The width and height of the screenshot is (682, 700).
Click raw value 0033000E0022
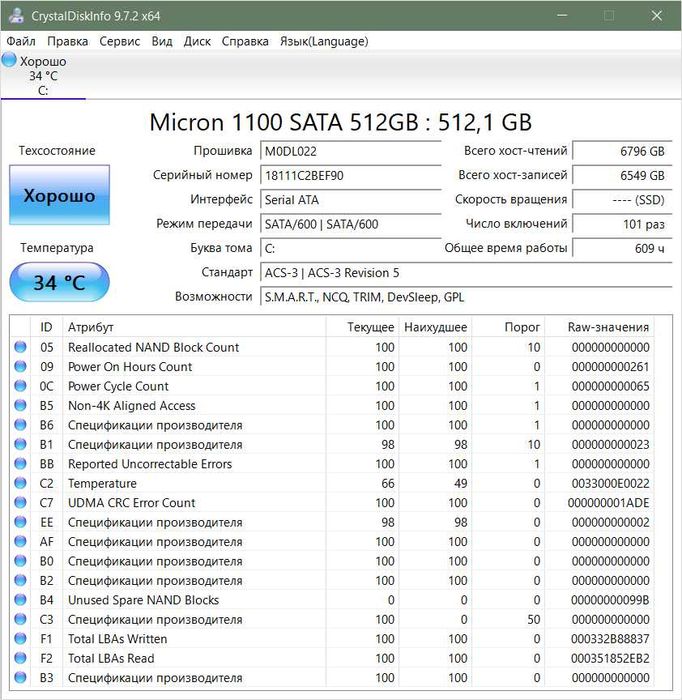point(610,483)
